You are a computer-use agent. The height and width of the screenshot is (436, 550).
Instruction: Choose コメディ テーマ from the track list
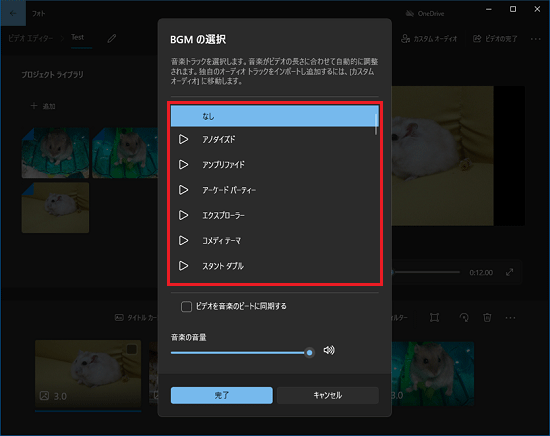(x=274, y=240)
